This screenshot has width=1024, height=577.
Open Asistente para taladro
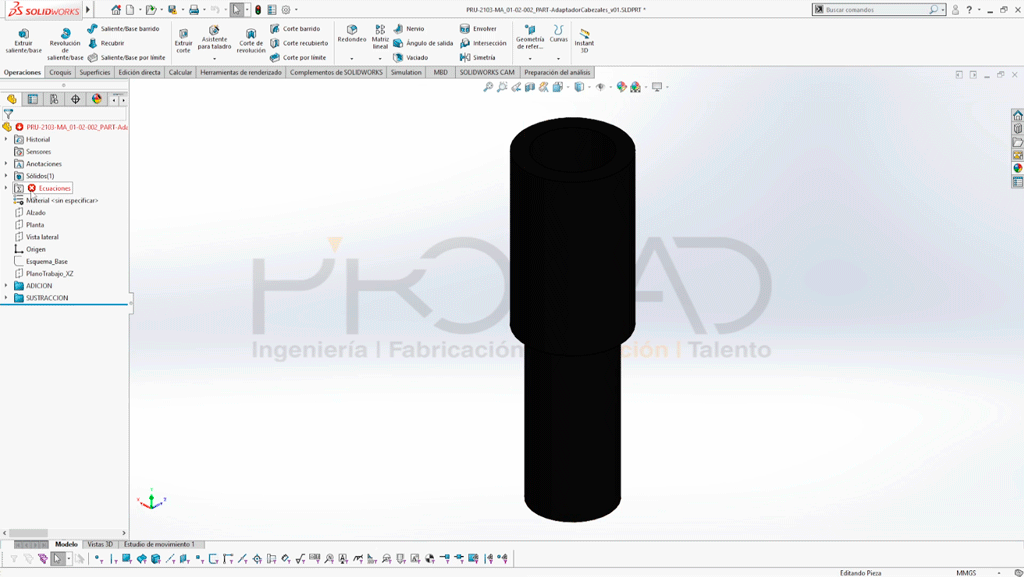214,39
